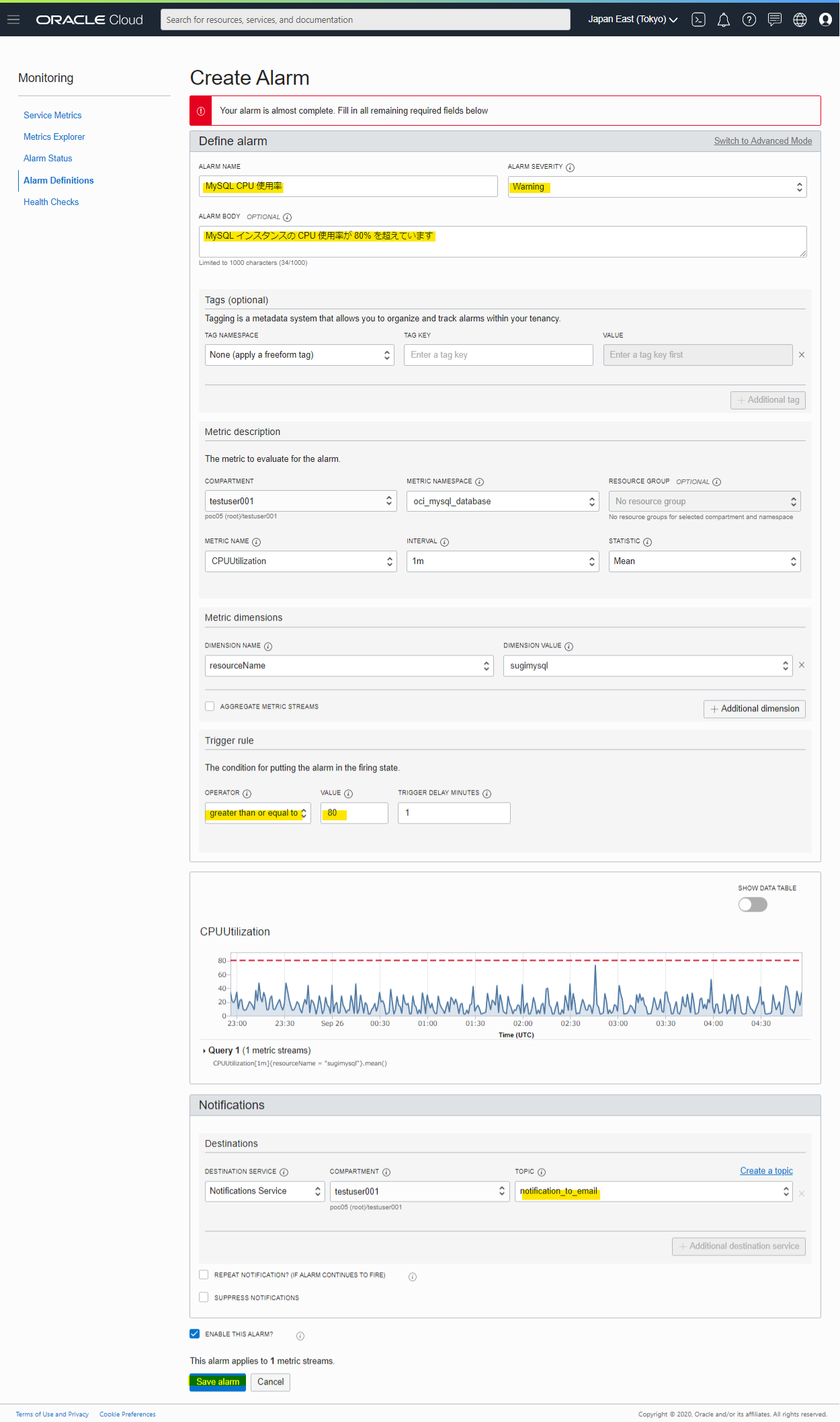Open the Operator greater than or equal dropdown

[x=258, y=813]
